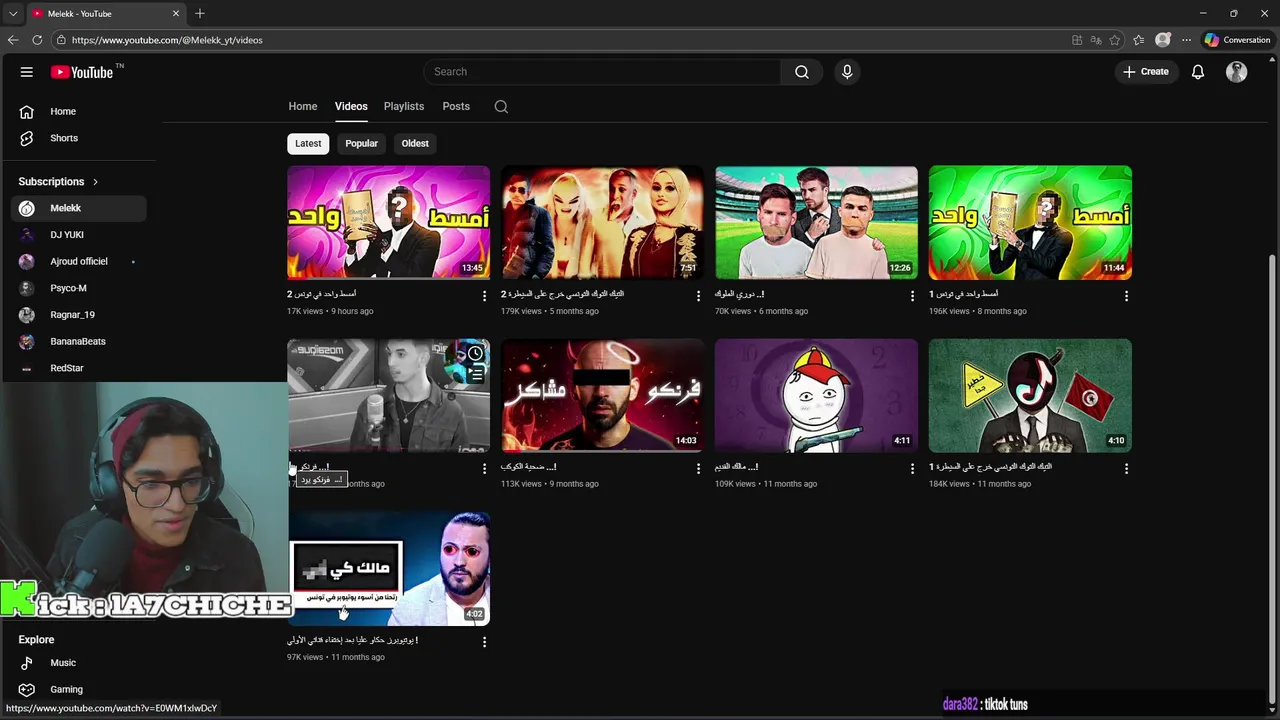Image resolution: width=1280 pixels, height=720 pixels.
Task: Click Watch later icon on hovered thumbnail
Action: pyautogui.click(x=476, y=353)
